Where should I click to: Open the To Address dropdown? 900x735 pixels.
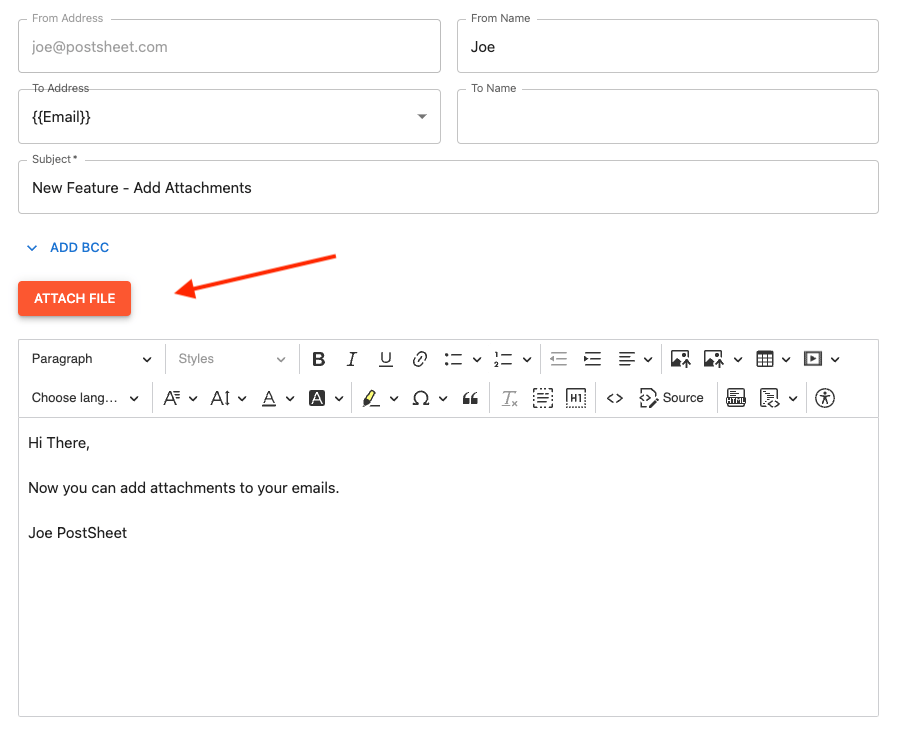point(421,116)
